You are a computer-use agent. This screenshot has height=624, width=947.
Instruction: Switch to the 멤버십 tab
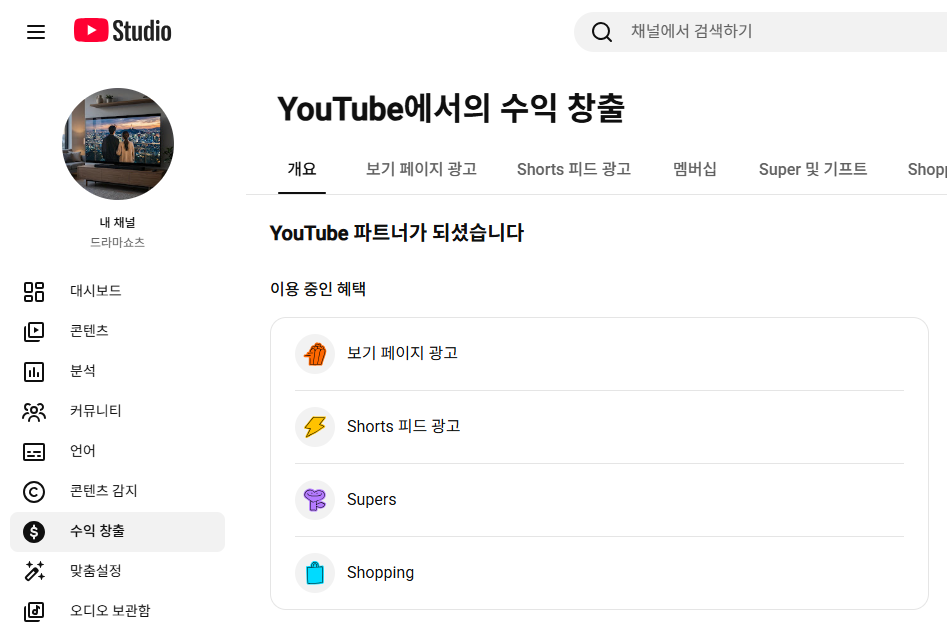click(695, 169)
